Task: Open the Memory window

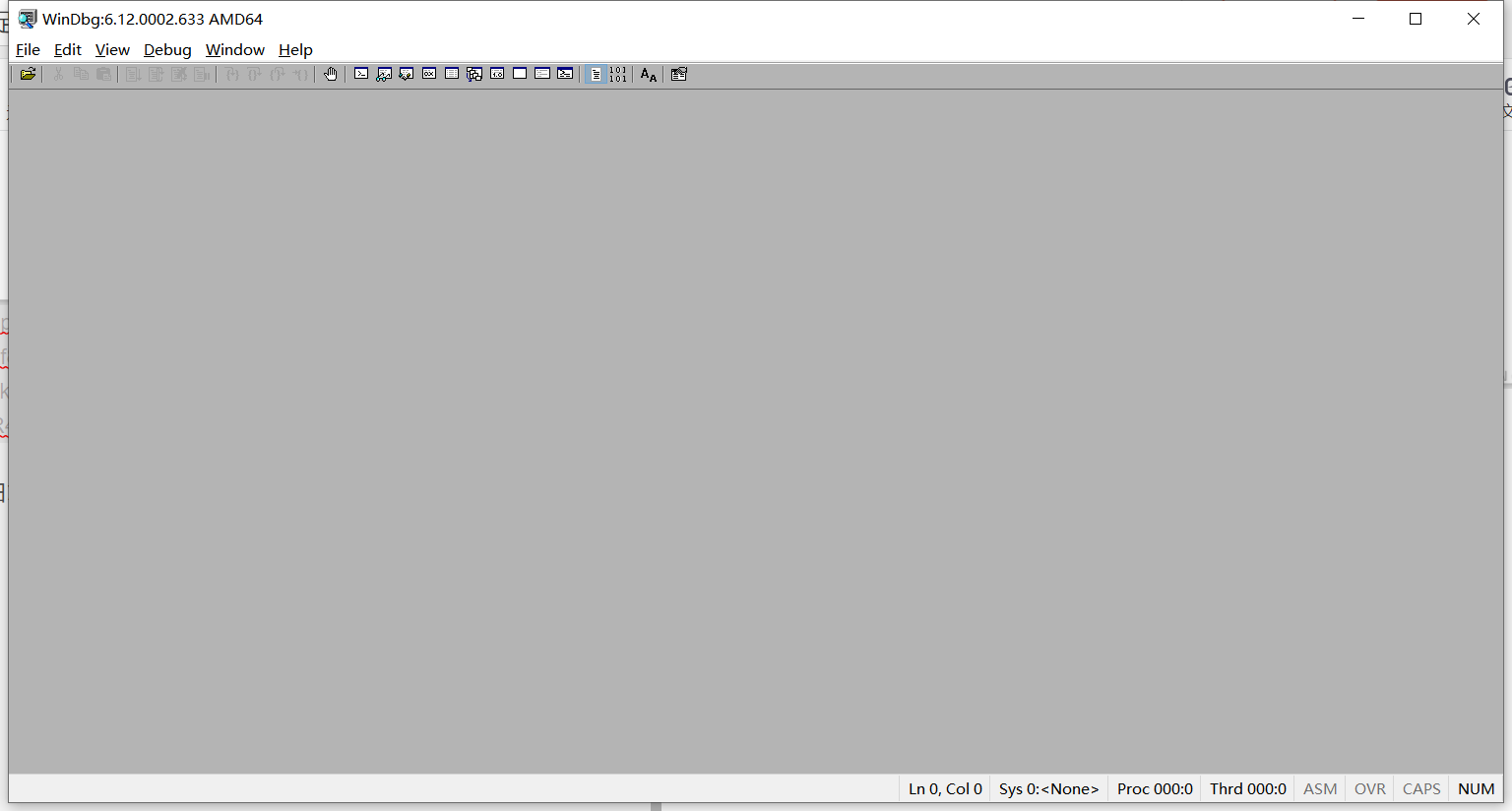Action: [451, 73]
